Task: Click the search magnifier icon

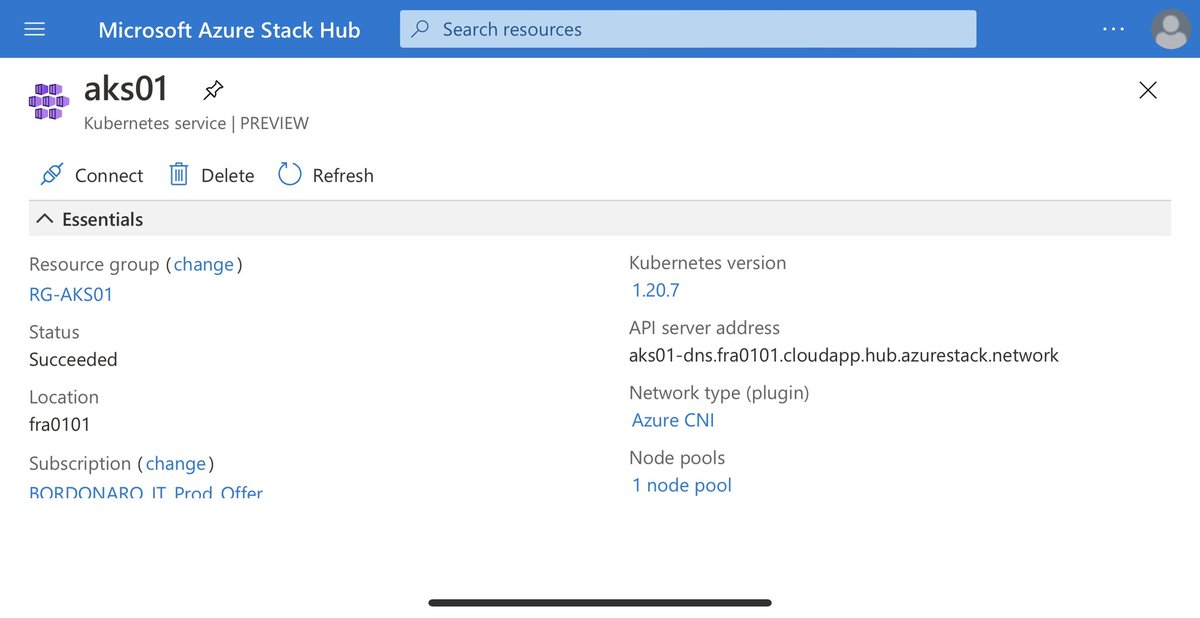Action: [x=420, y=29]
